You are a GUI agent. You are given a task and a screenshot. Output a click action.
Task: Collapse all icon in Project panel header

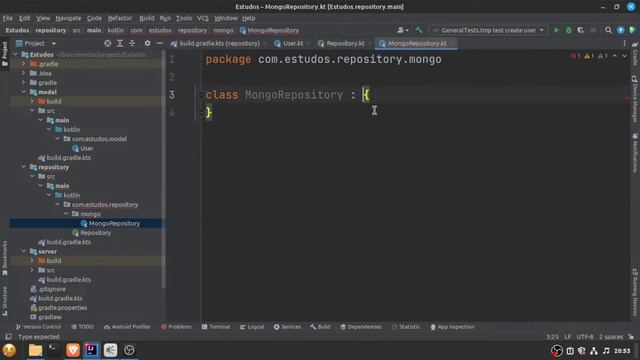click(x=132, y=43)
